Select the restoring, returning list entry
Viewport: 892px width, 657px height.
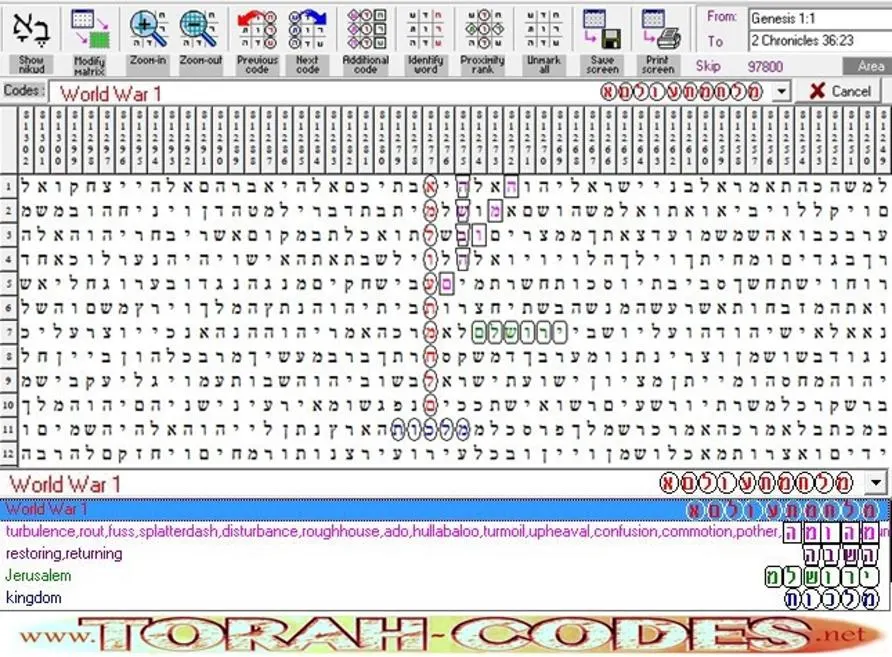[x=444, y=554]
